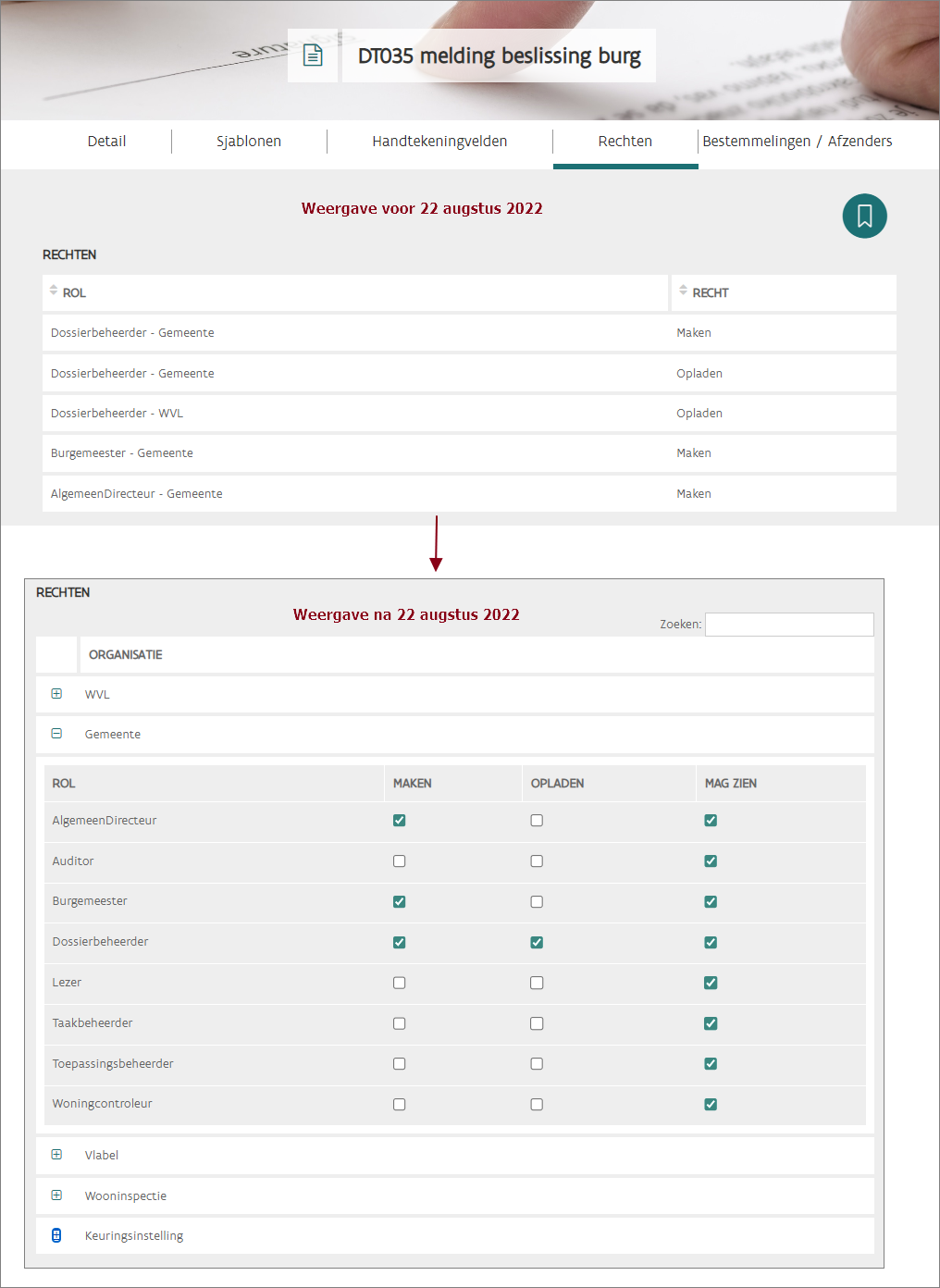The image size is (940, 1288).
Task: Click the blue Keuringsinstelling row icon
Action: (56, 1235)
